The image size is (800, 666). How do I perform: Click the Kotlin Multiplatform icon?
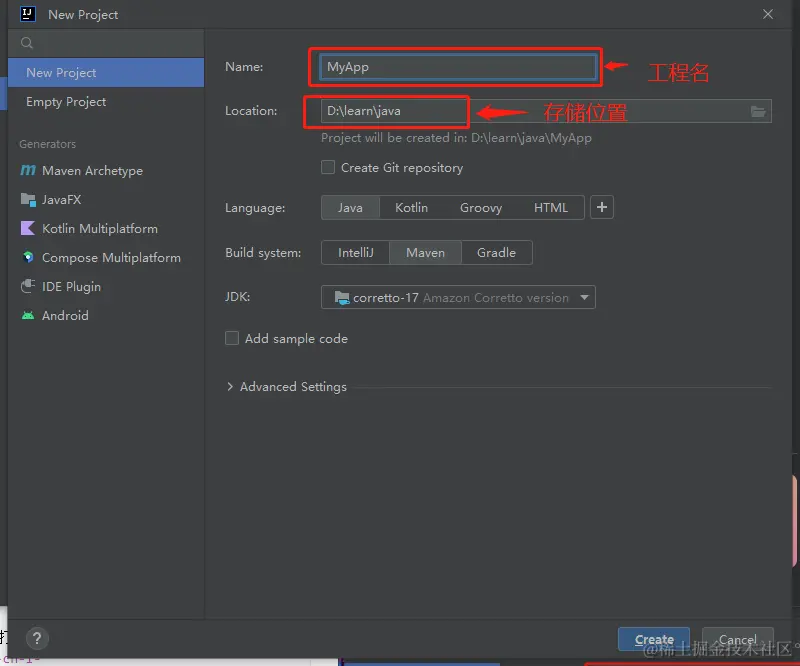pos(28,228)
